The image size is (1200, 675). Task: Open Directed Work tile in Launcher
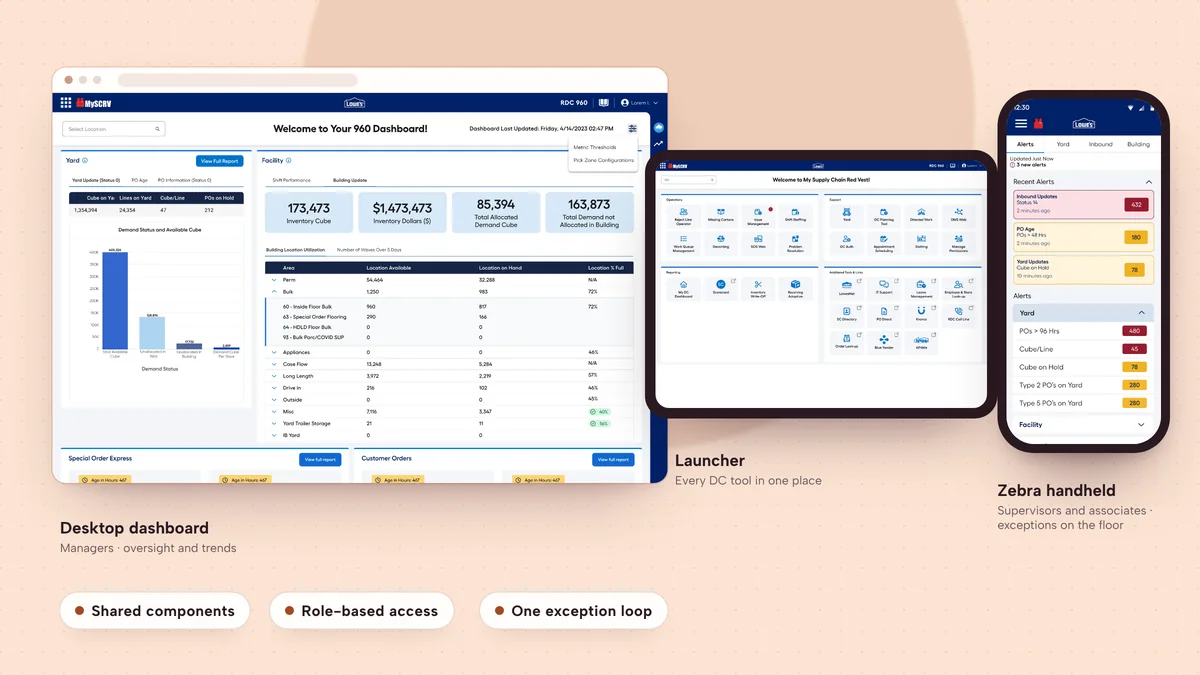coord(921,215)
